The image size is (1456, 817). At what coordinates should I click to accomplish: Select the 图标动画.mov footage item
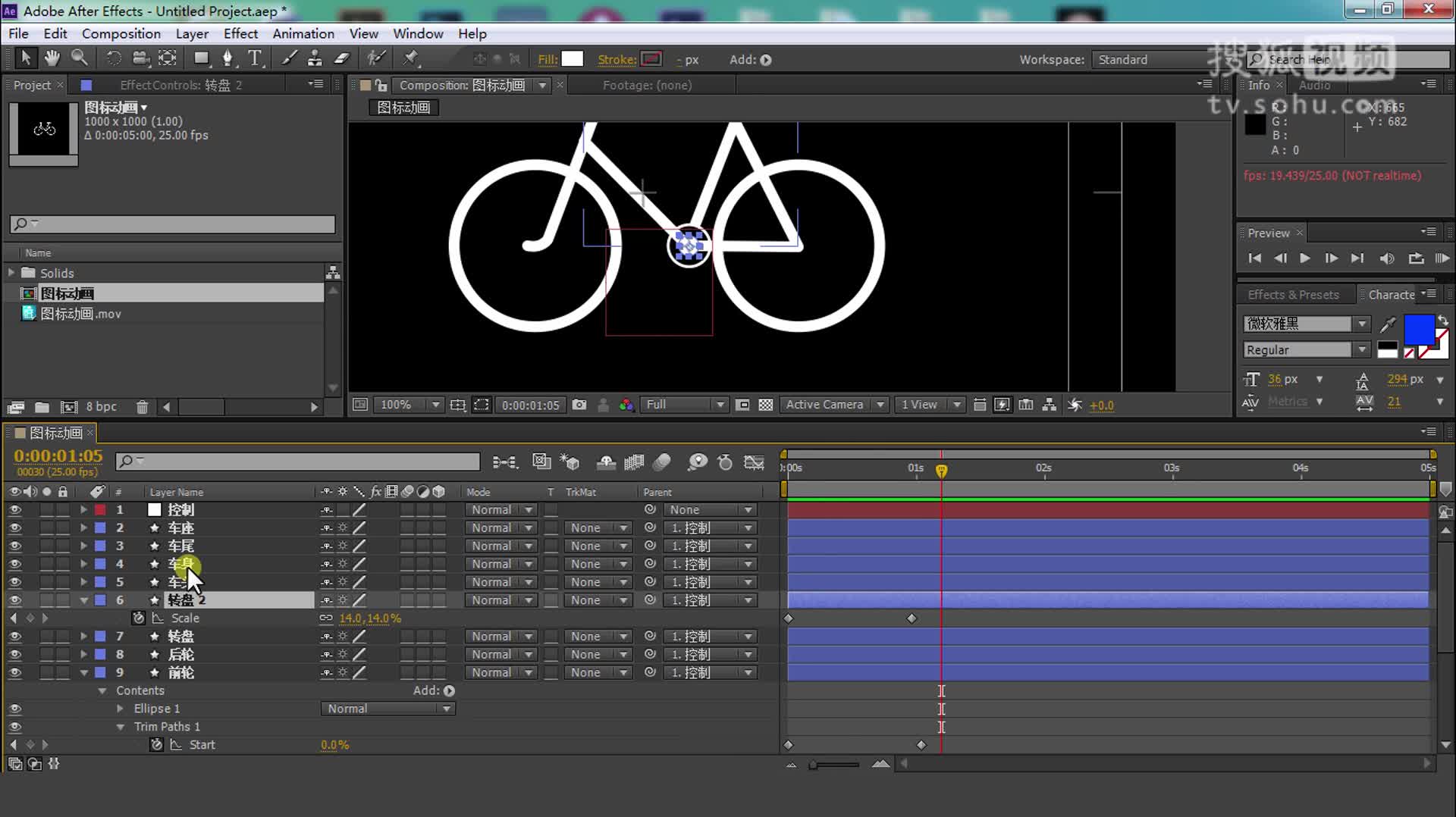coord(81,313)
